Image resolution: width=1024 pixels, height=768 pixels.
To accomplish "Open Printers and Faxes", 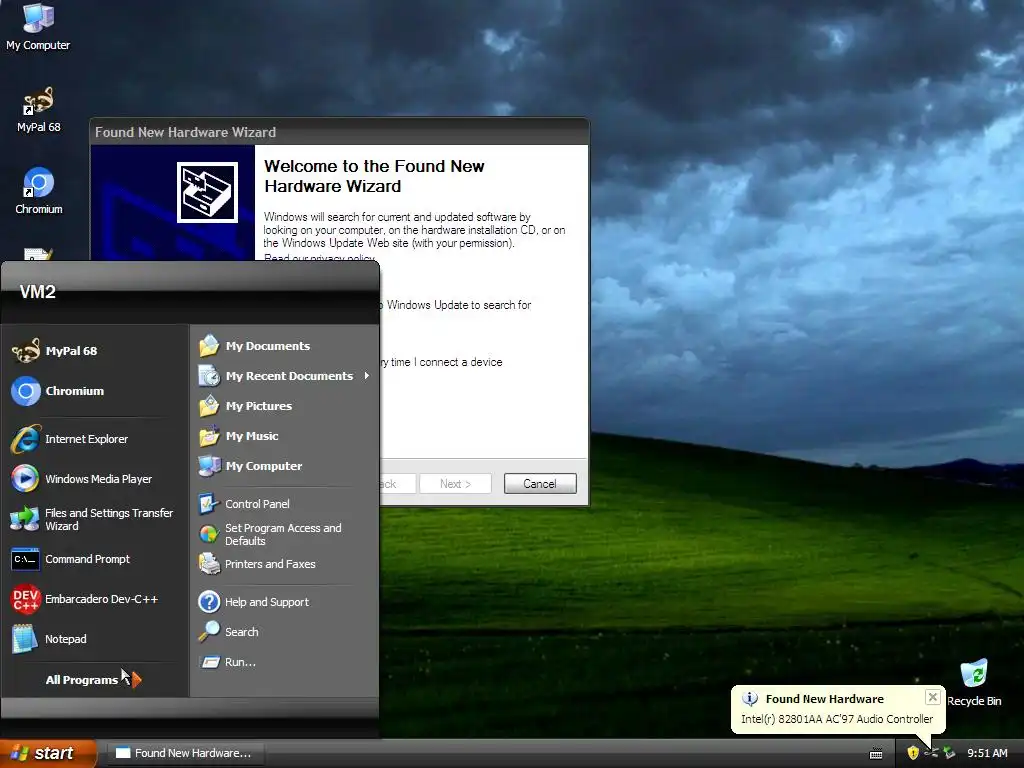I will point(284,564).
